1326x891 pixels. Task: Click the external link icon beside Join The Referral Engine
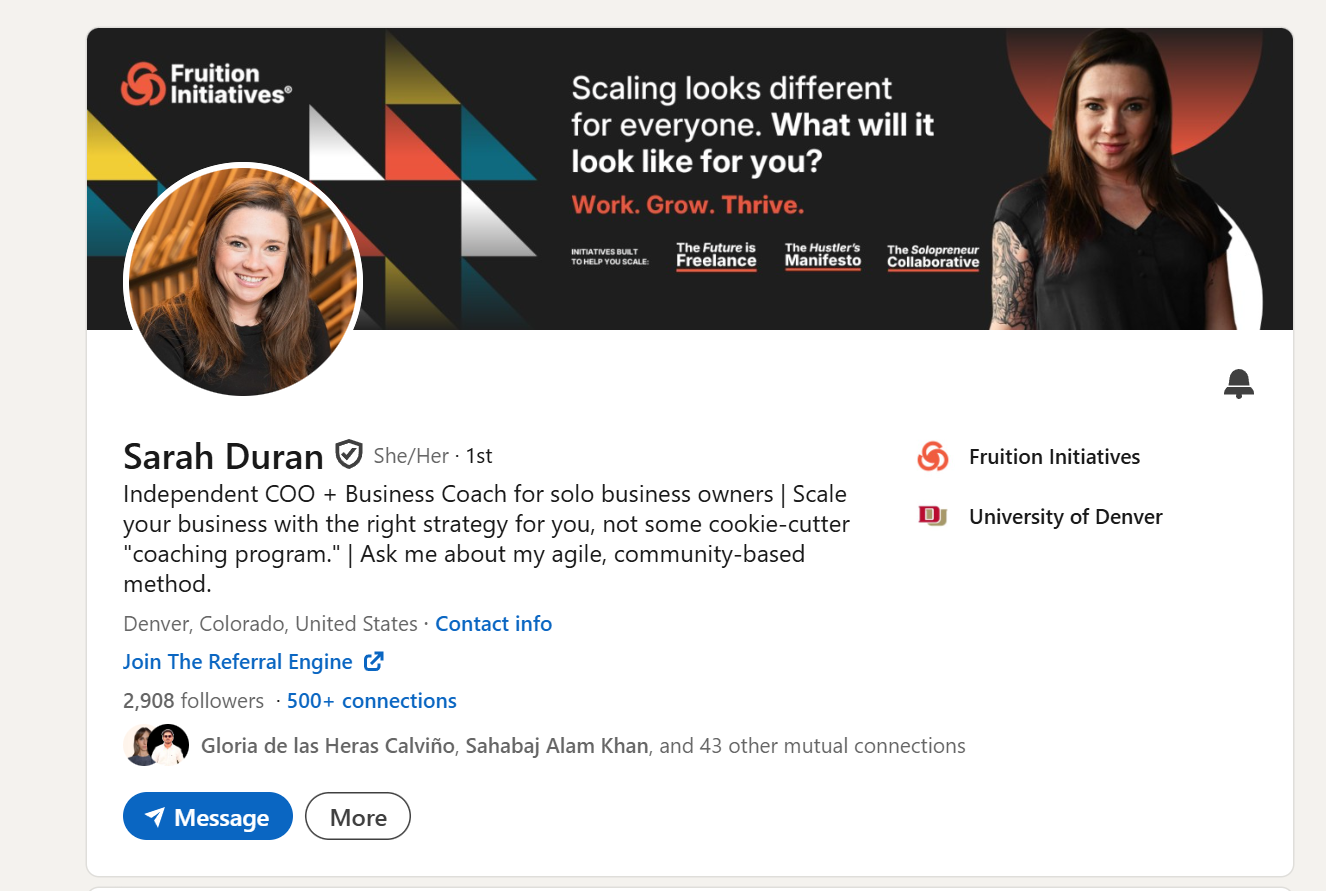(373, 661)
